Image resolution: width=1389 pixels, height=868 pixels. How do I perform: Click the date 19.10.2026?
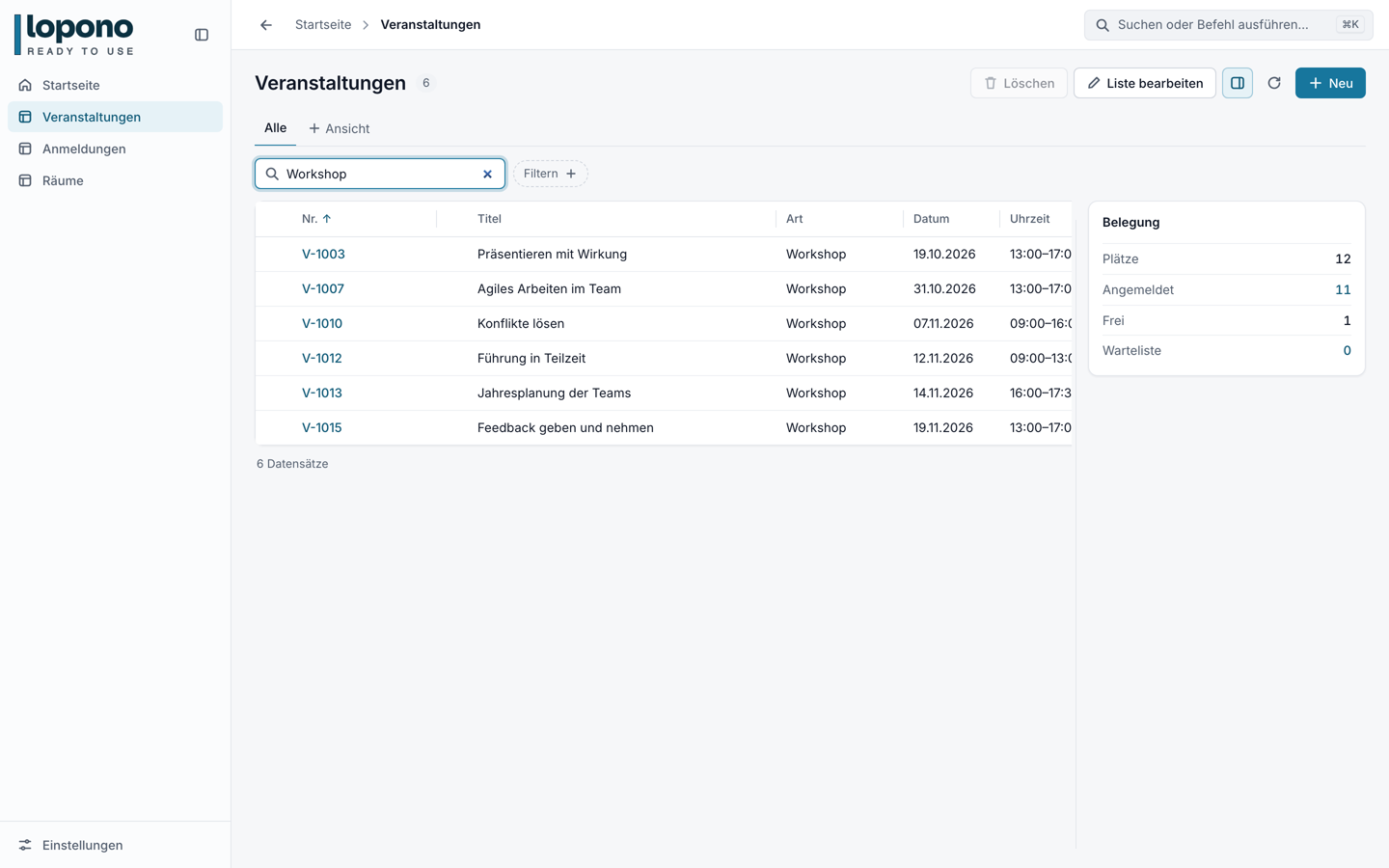pyautogui.click(x=944, y=255)
